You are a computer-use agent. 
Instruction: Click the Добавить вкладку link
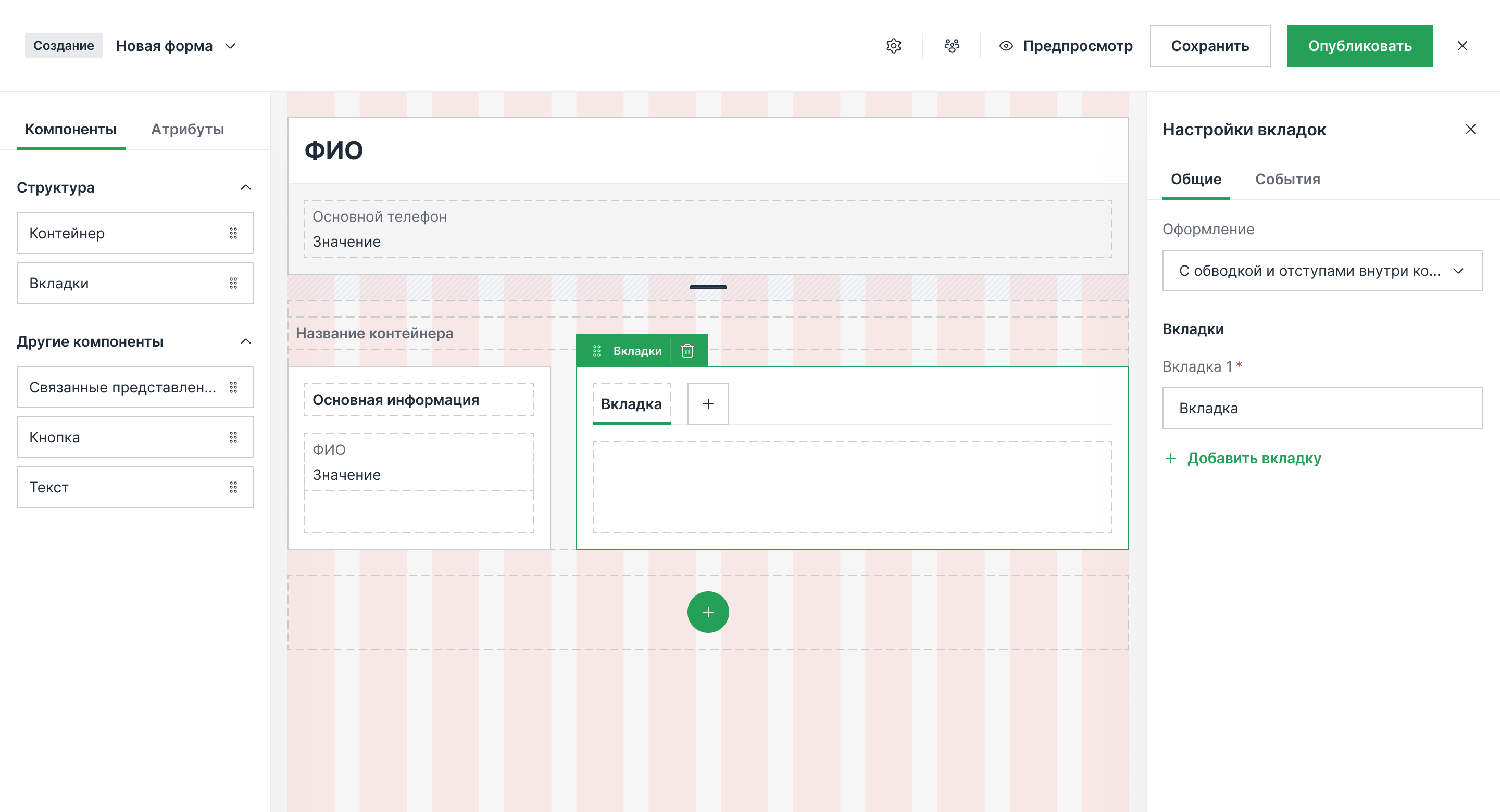coord(1253,458)
